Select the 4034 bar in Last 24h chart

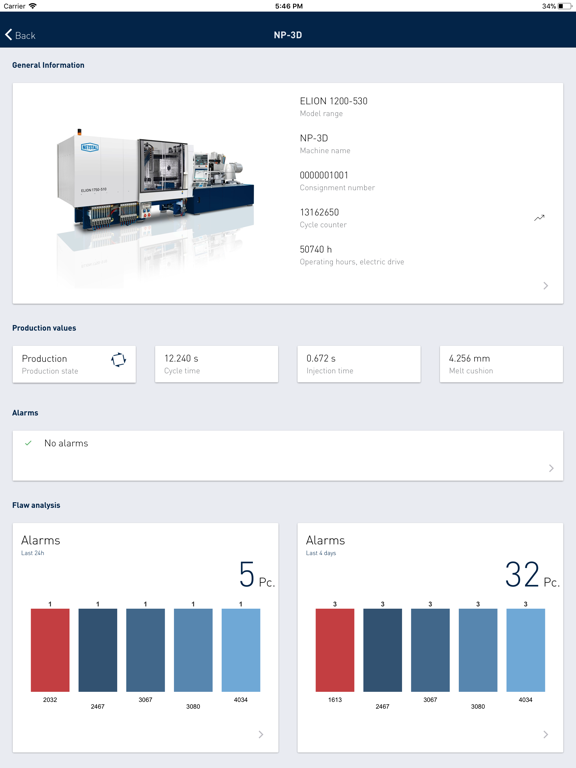point(241,650)
